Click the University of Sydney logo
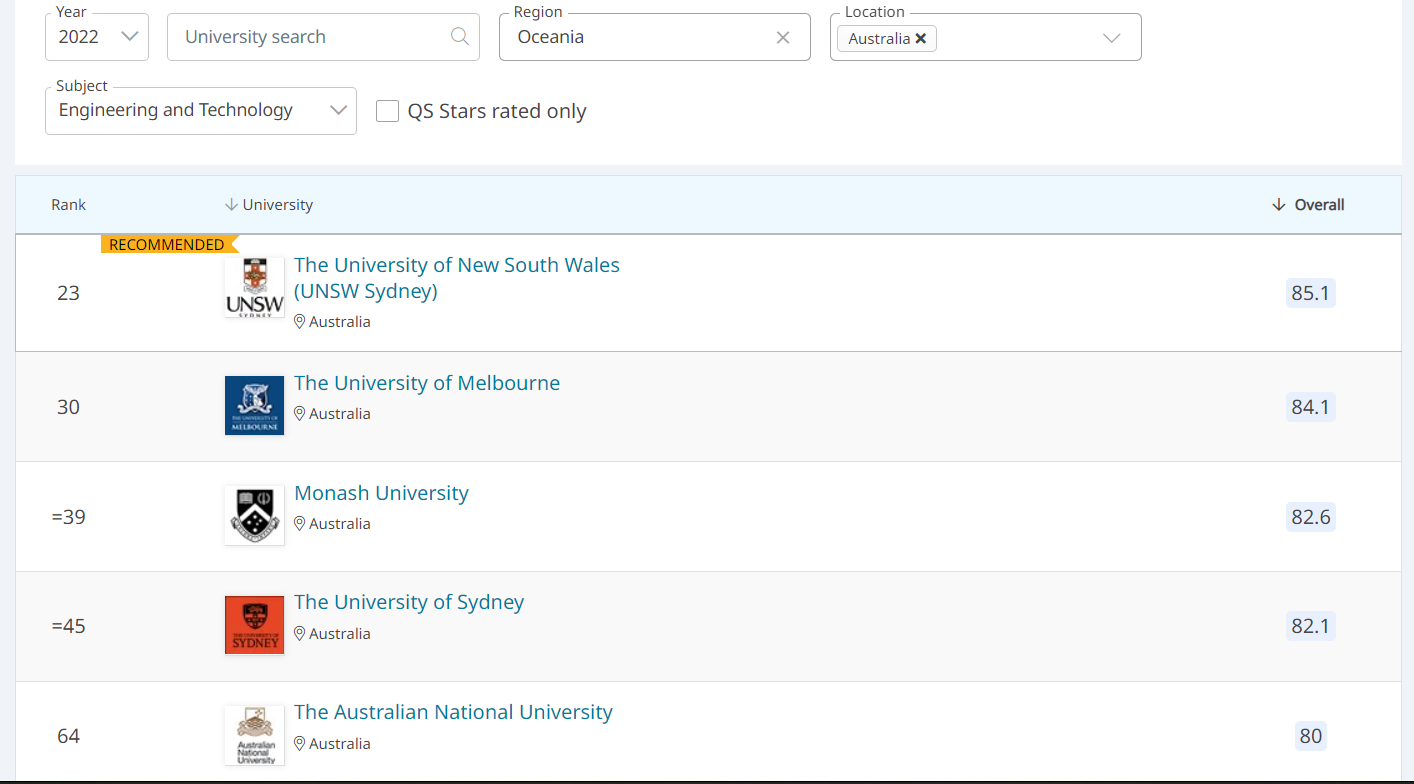The image size is (1414, 784). (x=254, y=625)
